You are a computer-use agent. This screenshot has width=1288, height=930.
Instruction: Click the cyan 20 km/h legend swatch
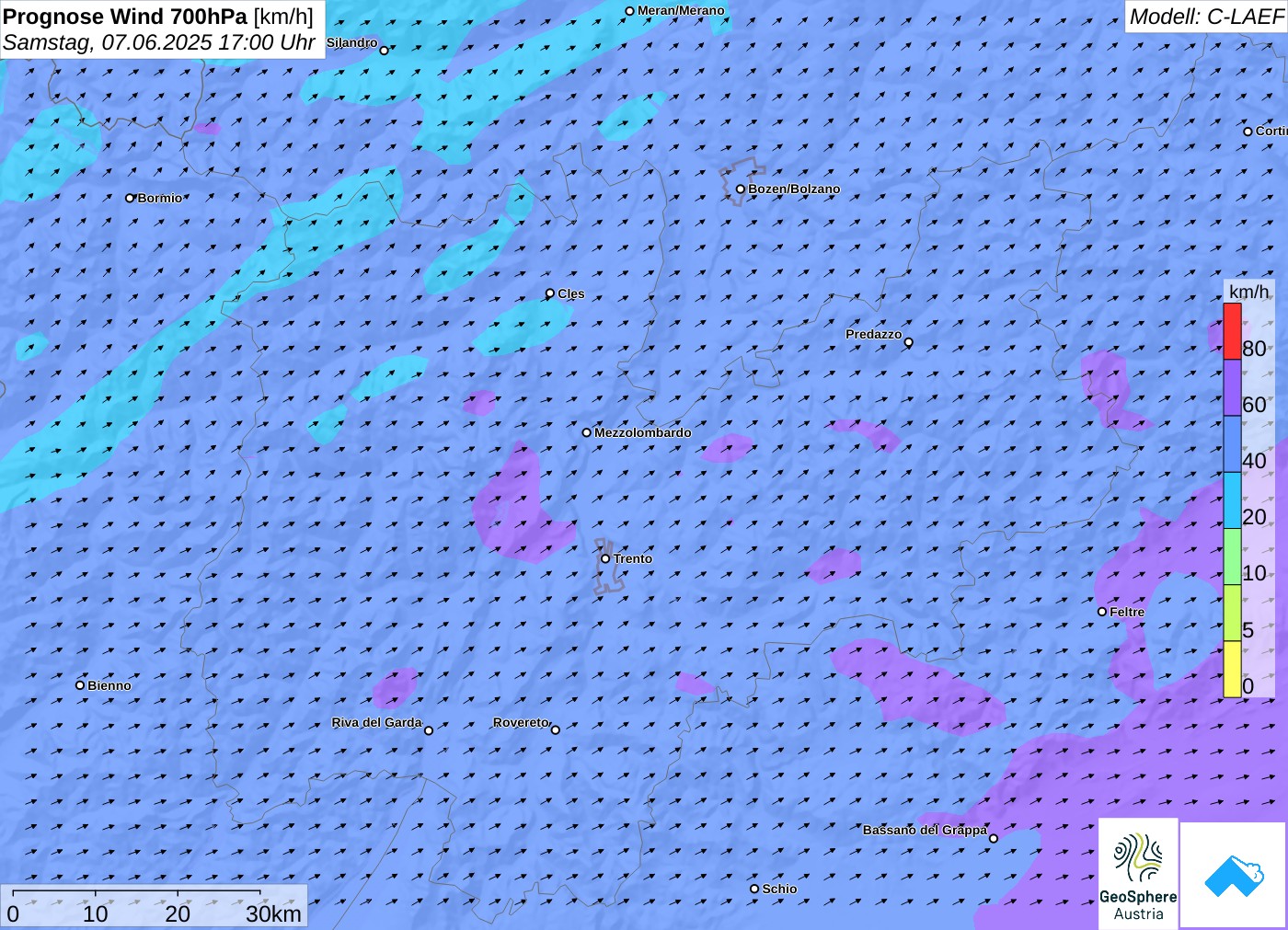point(1232,500)
